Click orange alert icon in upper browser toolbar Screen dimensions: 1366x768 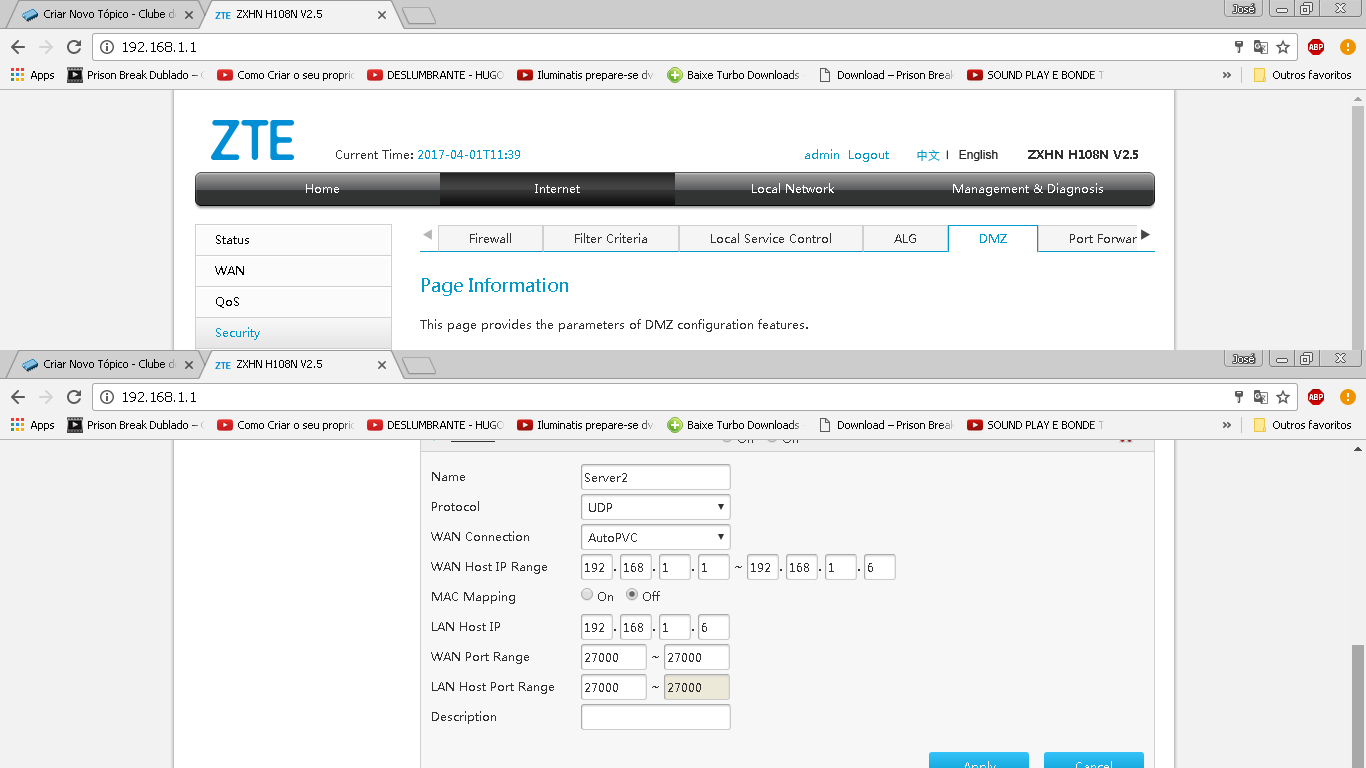tap(1347, 47)
